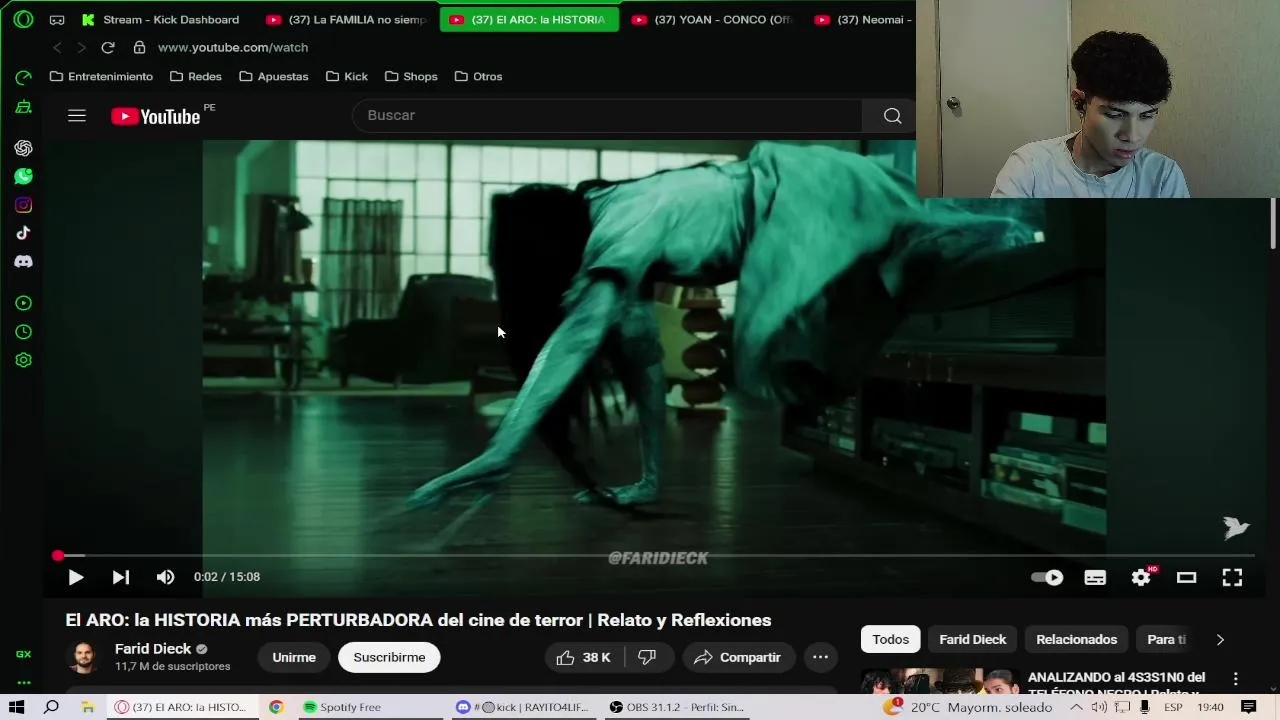
Task: Expand more filter chips with right arrow
Action: 1220,640
